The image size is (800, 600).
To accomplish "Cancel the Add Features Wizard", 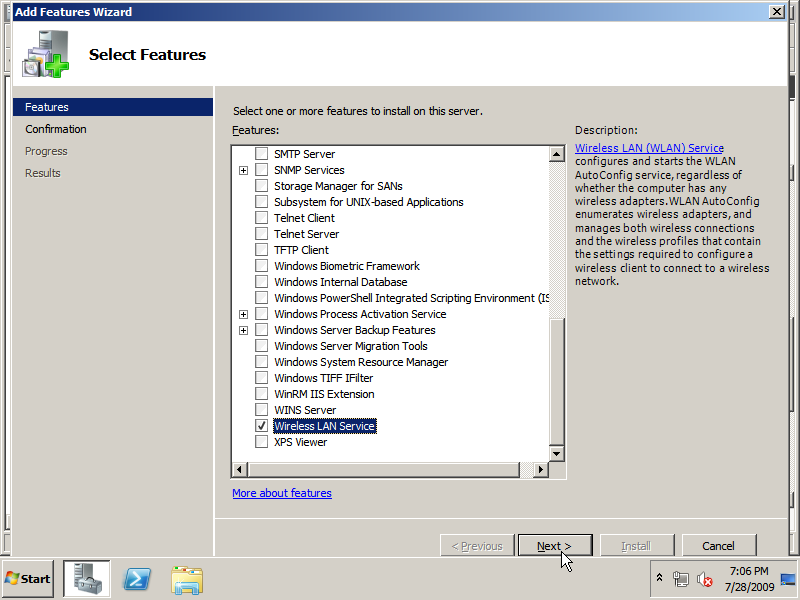I will pos(718,545).
